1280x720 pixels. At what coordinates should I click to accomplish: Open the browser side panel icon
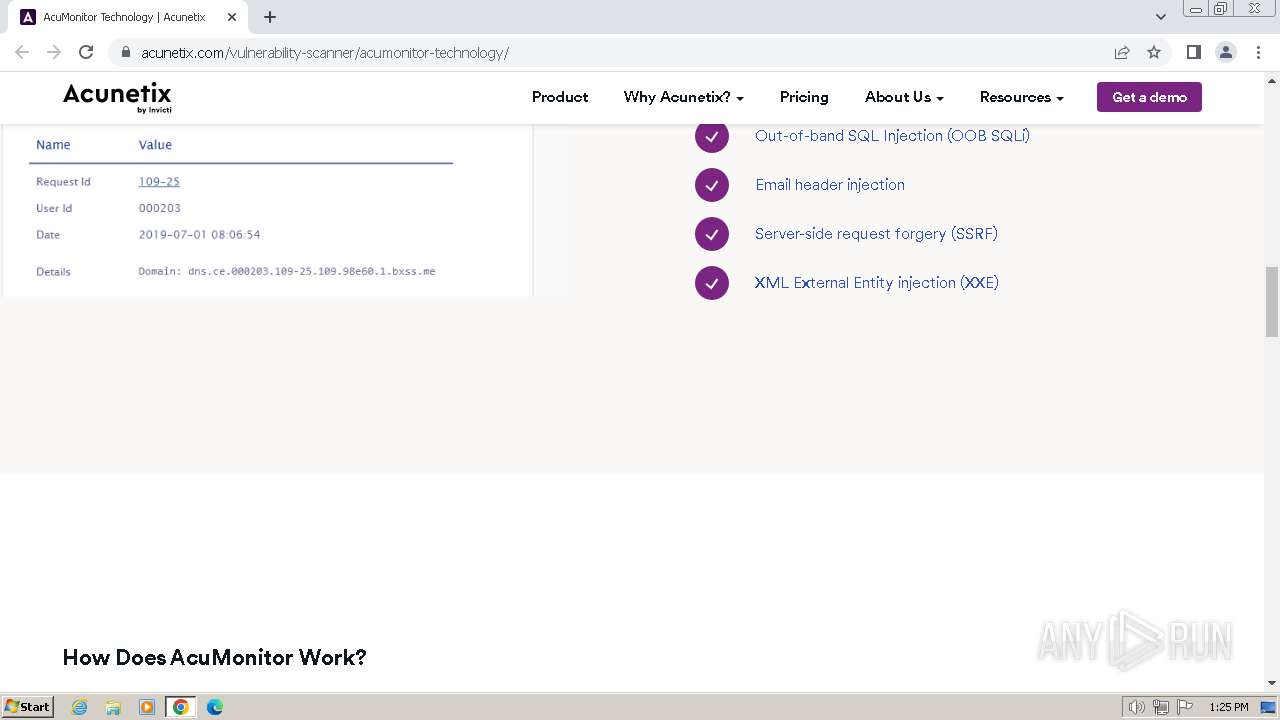coord(1193,52)
